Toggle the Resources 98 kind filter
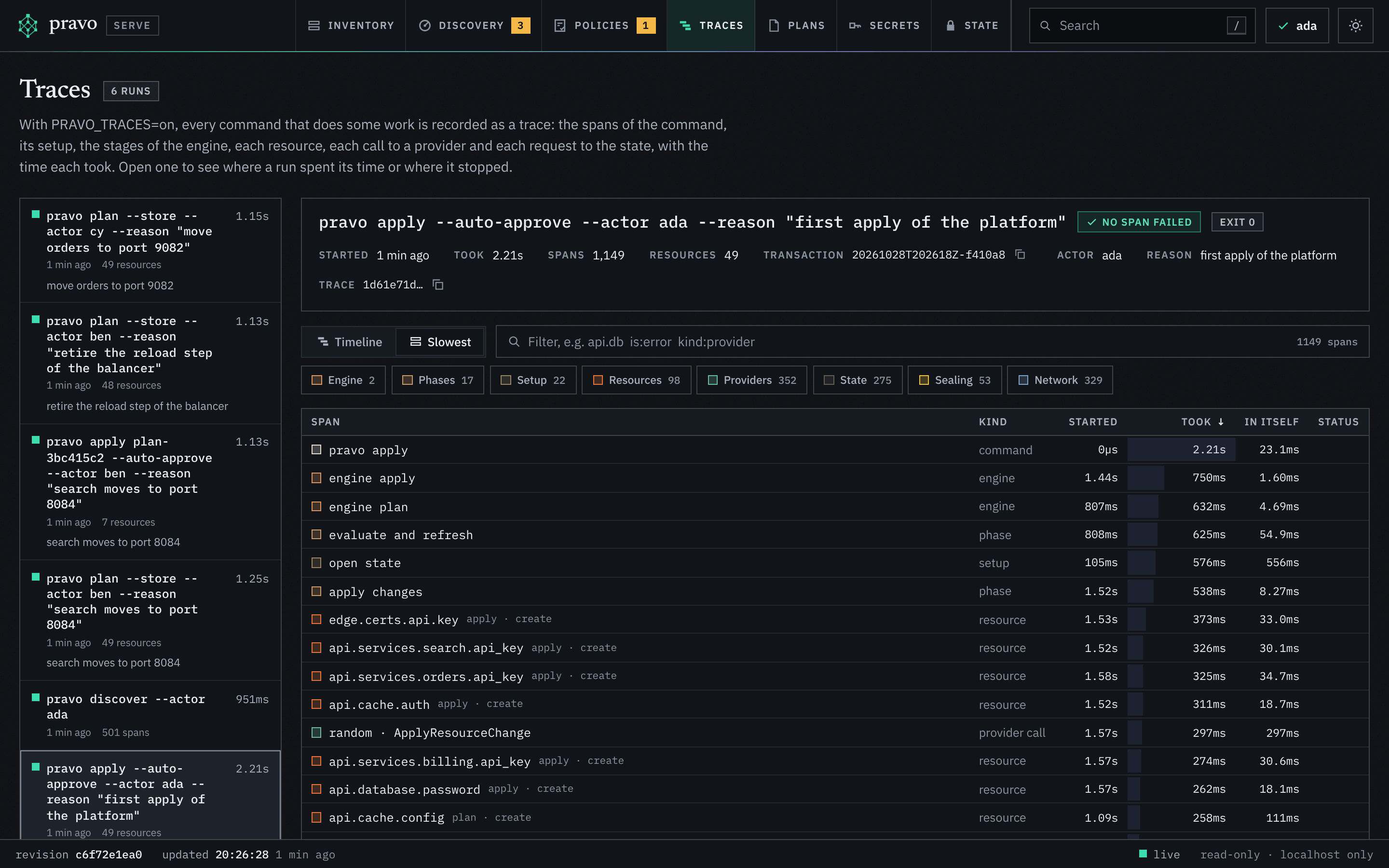The width and height of the screenshot is (1389, 868). [637, 380]
